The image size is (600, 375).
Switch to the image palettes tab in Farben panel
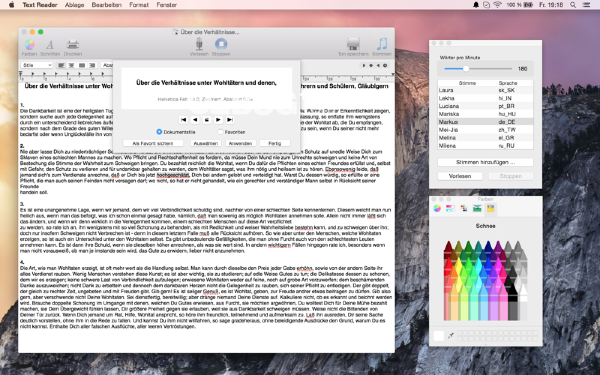point(477,208)
